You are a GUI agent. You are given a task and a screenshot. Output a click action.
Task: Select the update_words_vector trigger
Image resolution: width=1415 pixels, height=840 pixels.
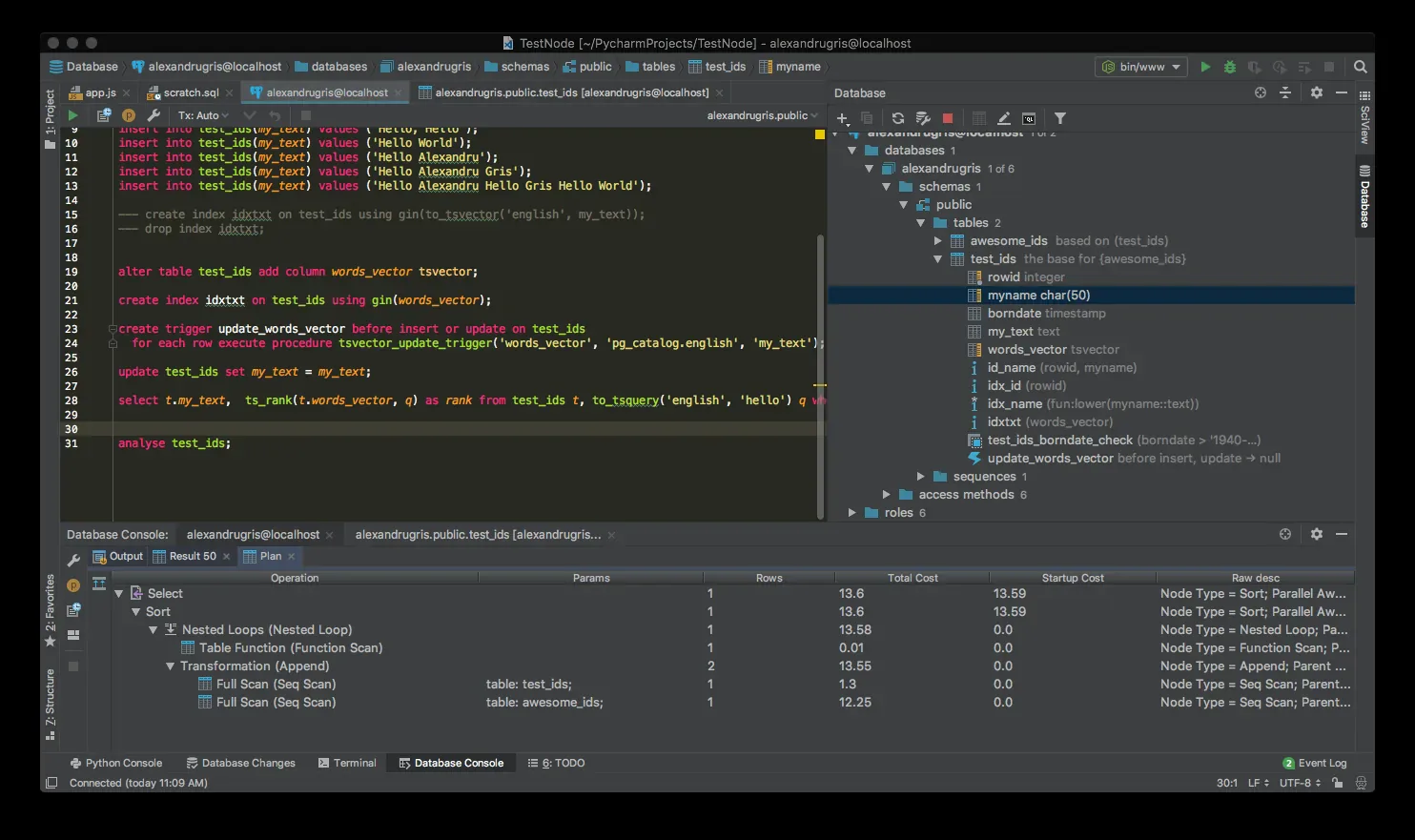[x=1123, y=459]
